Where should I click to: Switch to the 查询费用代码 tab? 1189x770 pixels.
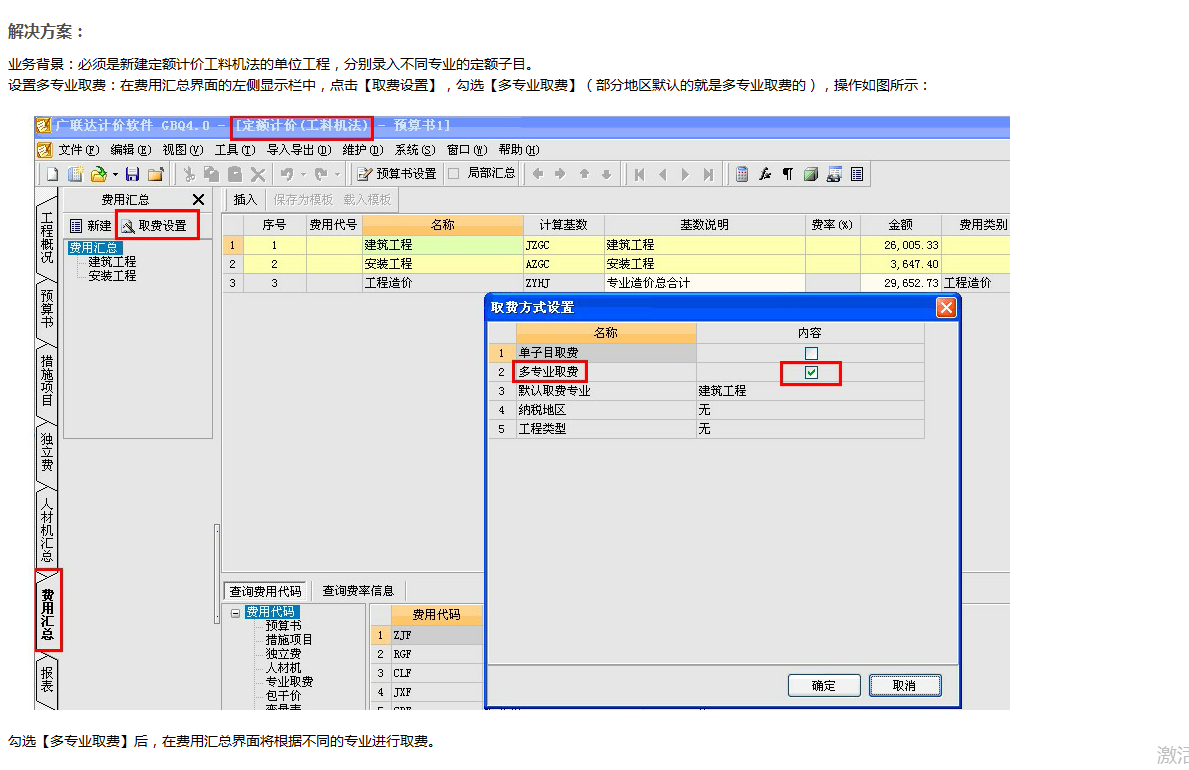click(265, 591)
